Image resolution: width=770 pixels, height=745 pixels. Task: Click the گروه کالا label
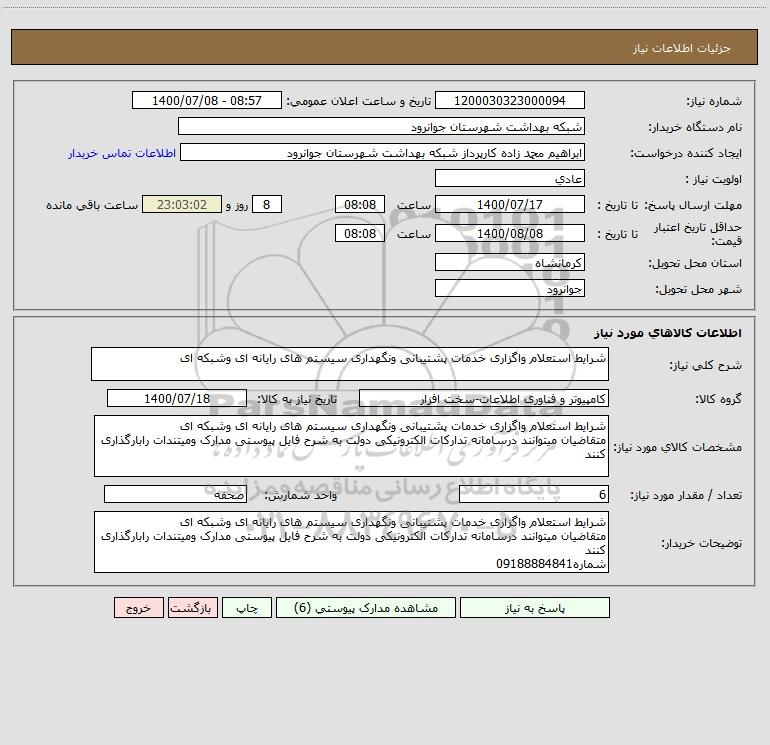pos(718,399)
